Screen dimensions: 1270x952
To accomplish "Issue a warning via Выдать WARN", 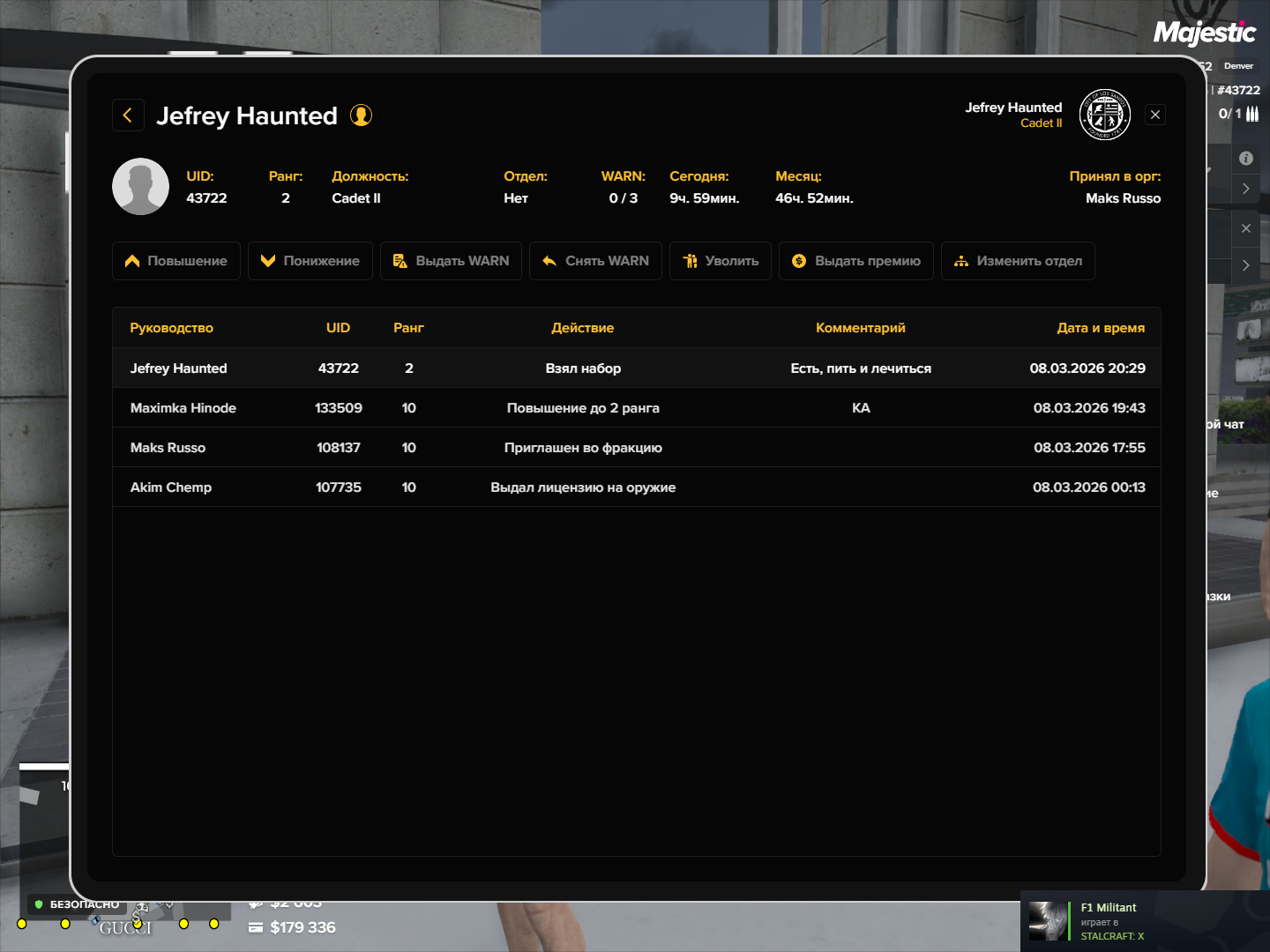I will pyautogui.click(x=451, y=261).
